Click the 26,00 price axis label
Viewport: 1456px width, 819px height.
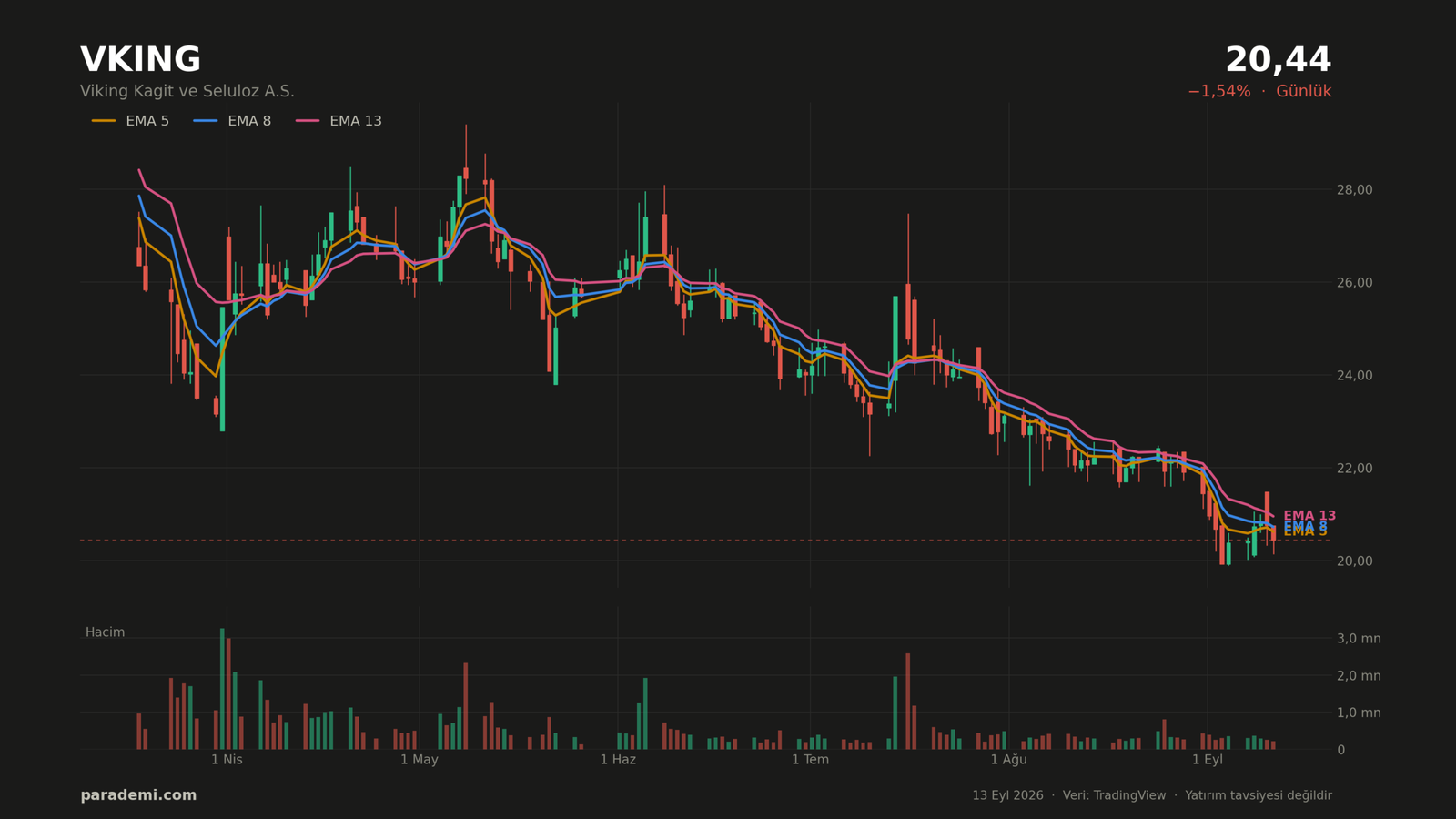tap(1355, 283)
